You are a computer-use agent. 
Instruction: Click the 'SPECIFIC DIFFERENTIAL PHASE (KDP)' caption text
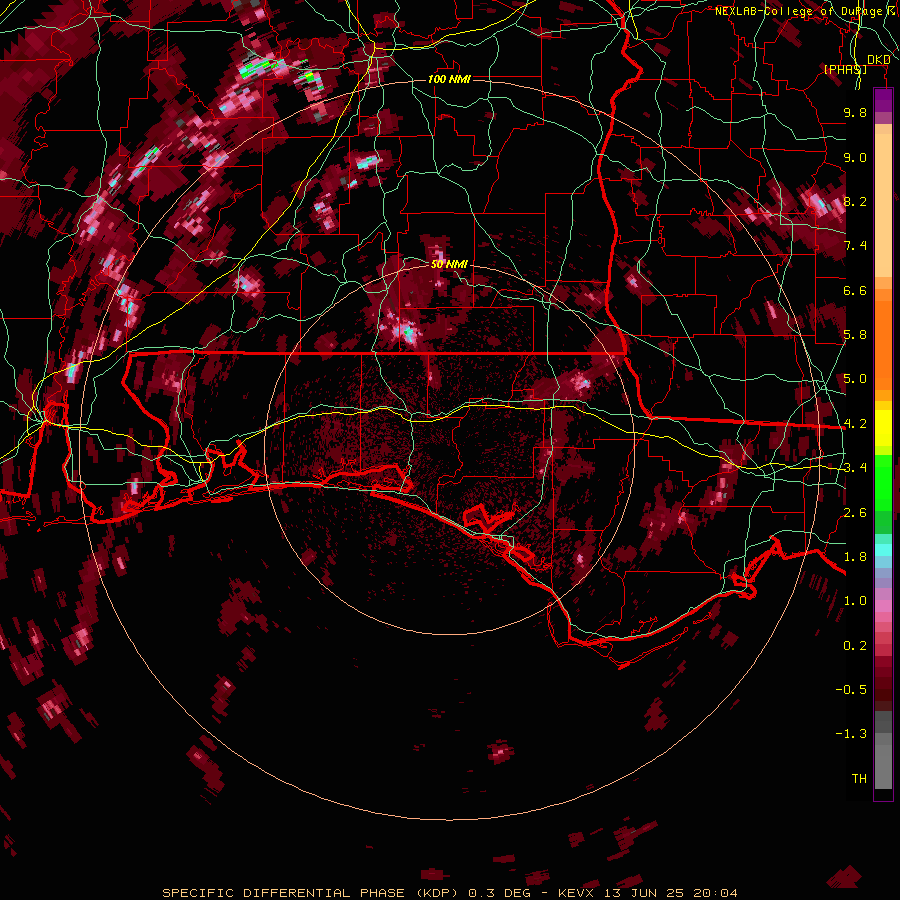(309, 893)
